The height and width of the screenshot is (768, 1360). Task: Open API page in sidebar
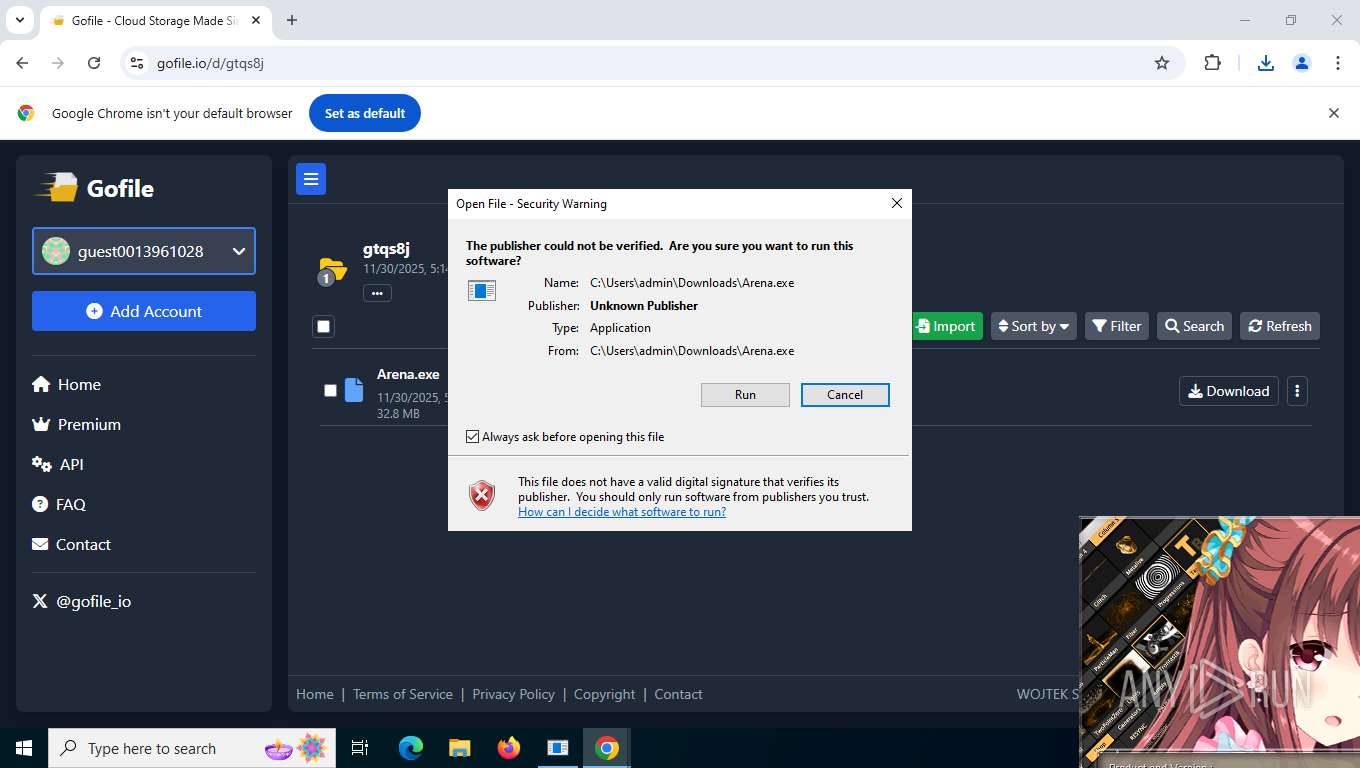click(58, 464)
